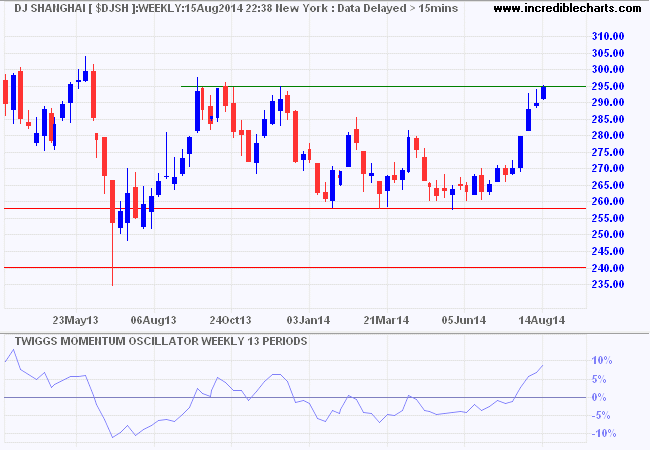Screen dimensions: 650x450
Task: Click the 295.00 price axis label
Action: point(608,86)
